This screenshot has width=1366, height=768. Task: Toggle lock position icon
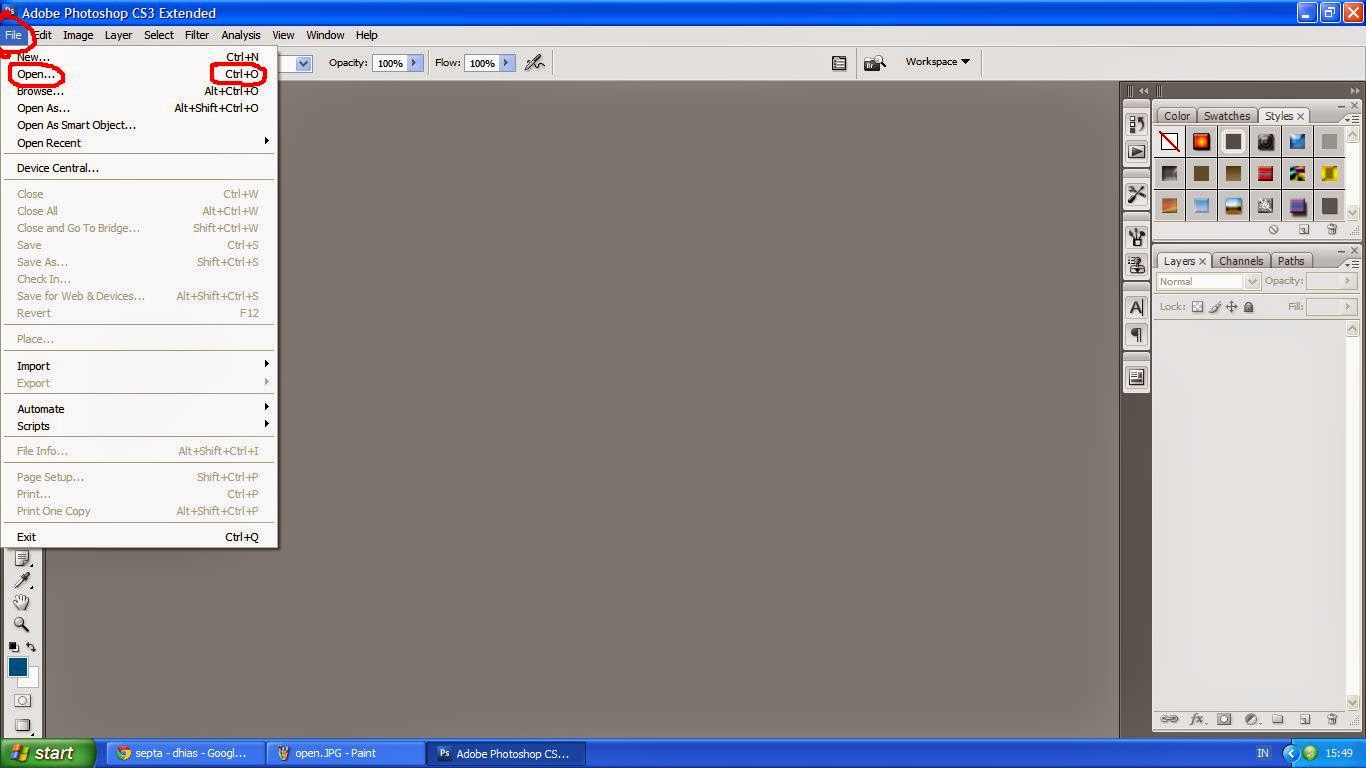pos(1232,307)
